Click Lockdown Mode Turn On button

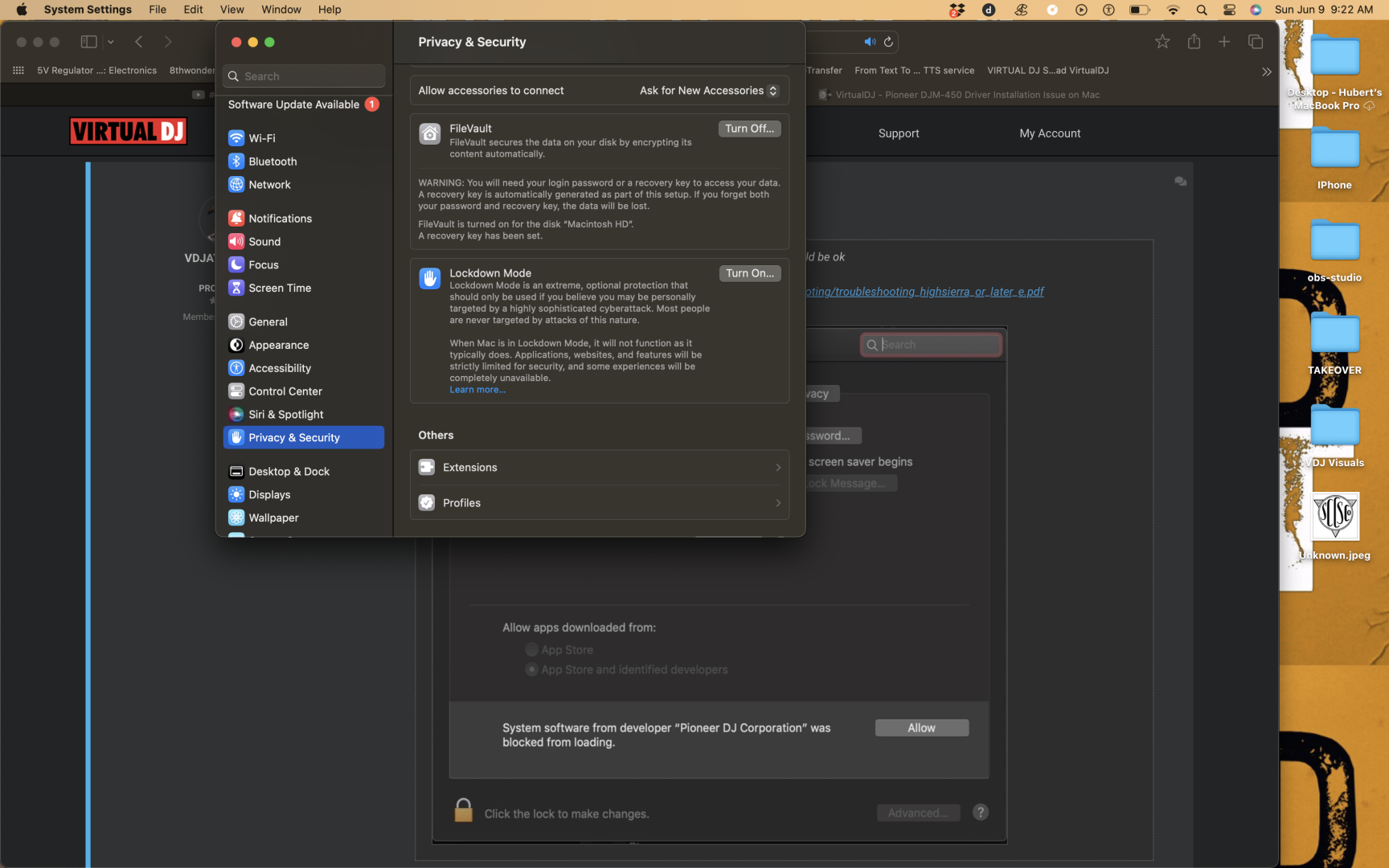pyautogui.click(x=750, y=273)
